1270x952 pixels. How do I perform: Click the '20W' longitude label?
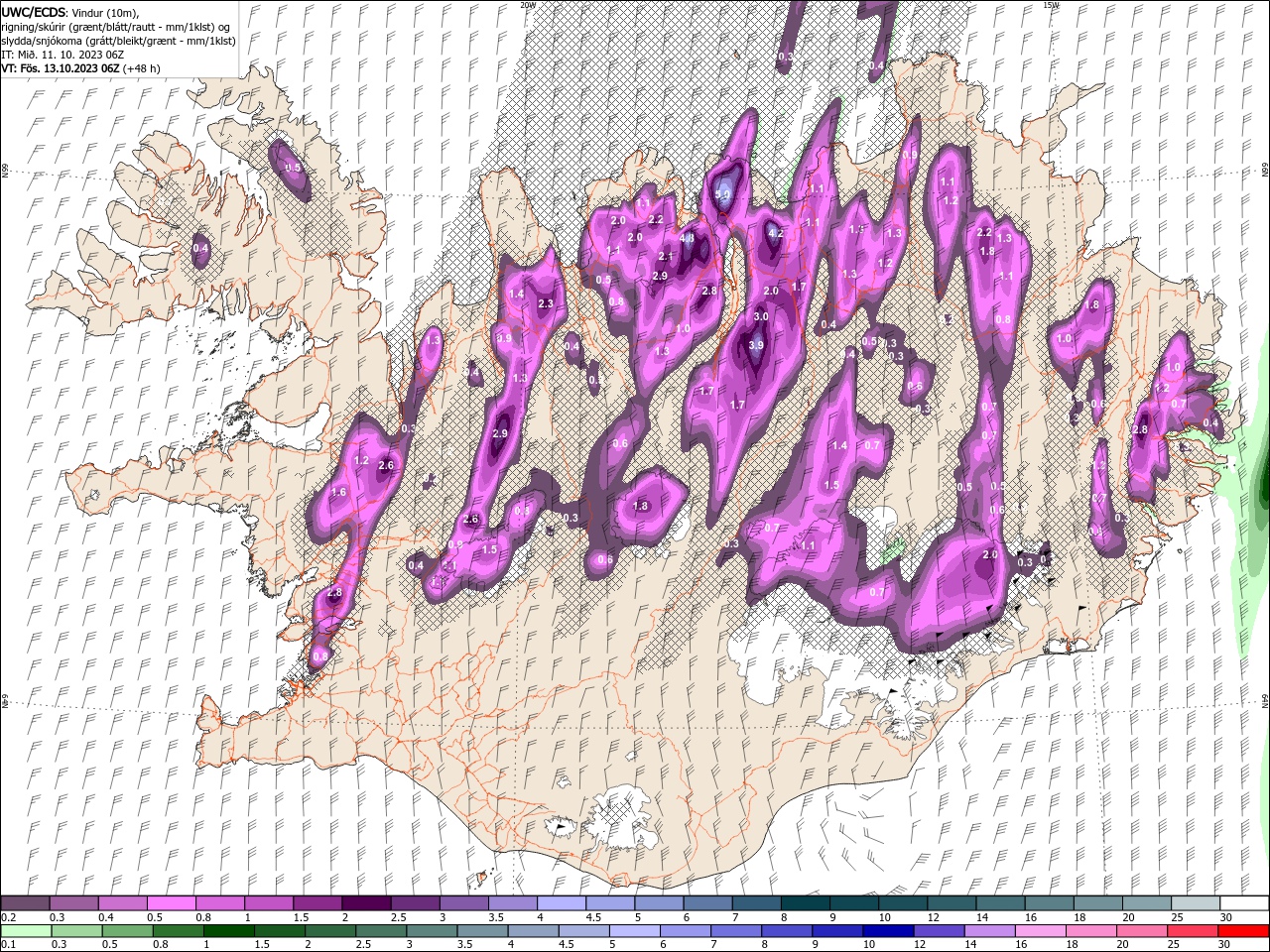pos(527,5)
